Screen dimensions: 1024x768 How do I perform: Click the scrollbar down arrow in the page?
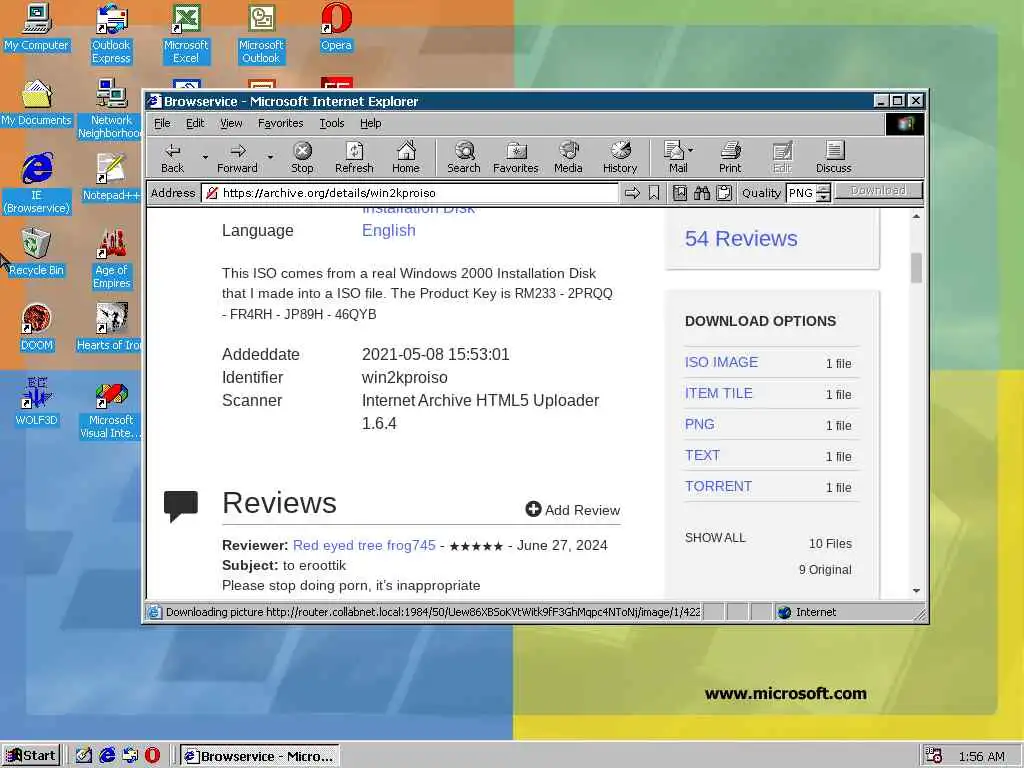point(916,590)
